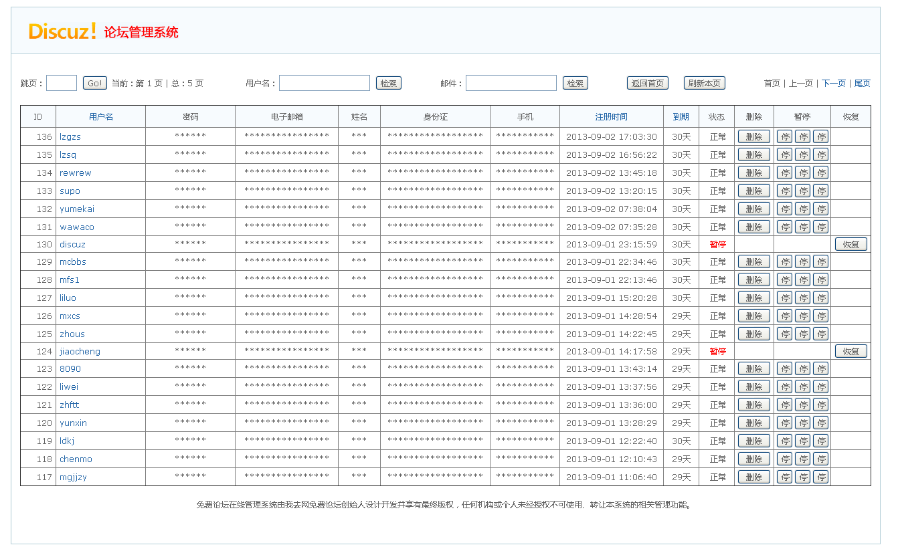900x559 pixels.
Task: Sort by the 用户名 column header
Action: click(101, 117)
